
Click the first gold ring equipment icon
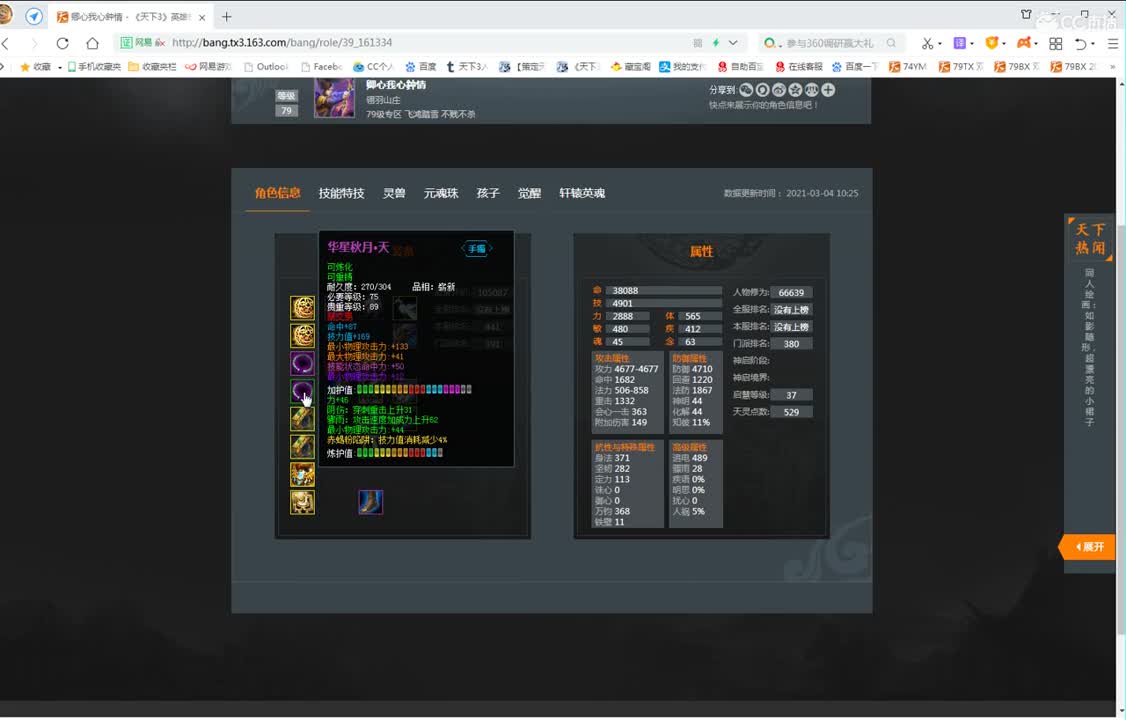[302, 308]
